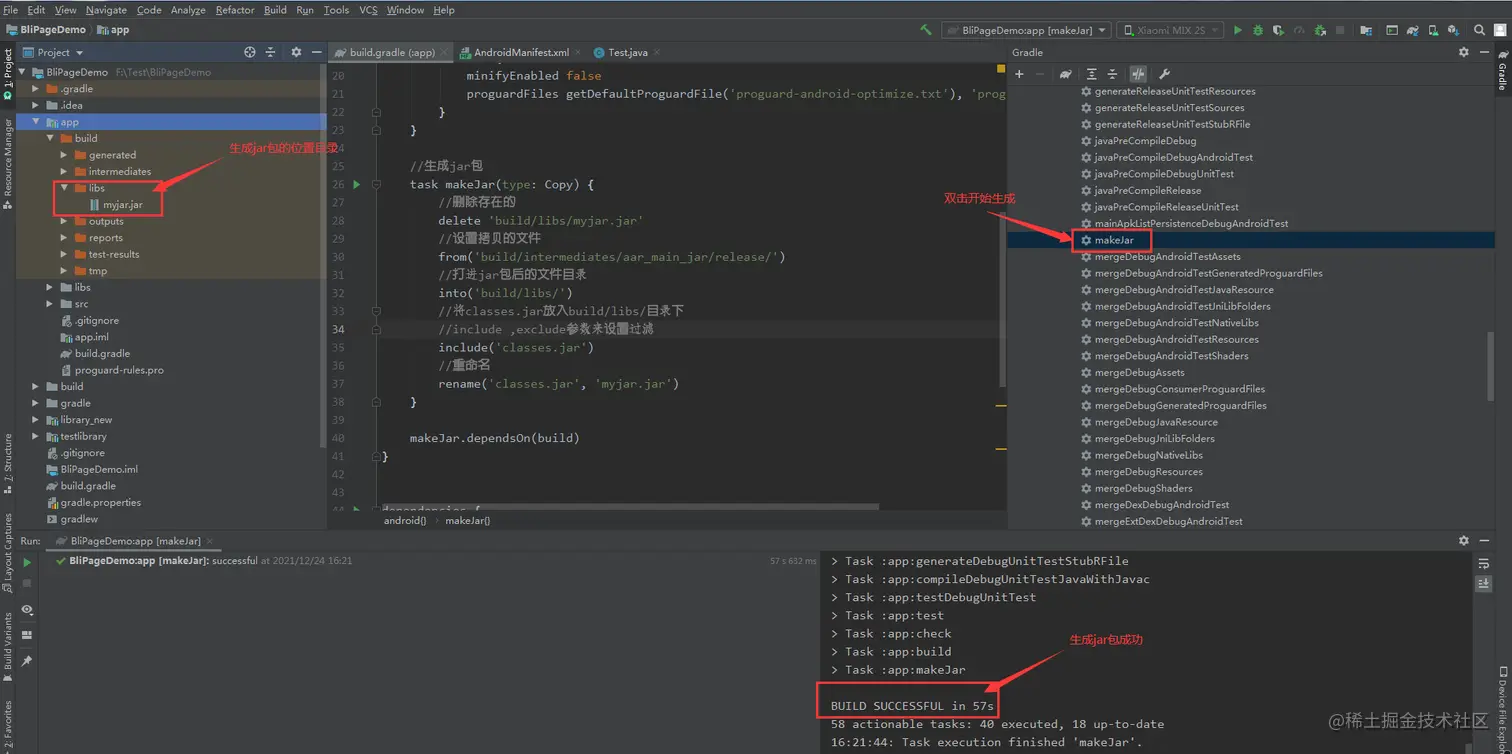Attach debugger to Android process icon
The width and height of the screenshot is (1512, 754).
tap(1321, 30)
